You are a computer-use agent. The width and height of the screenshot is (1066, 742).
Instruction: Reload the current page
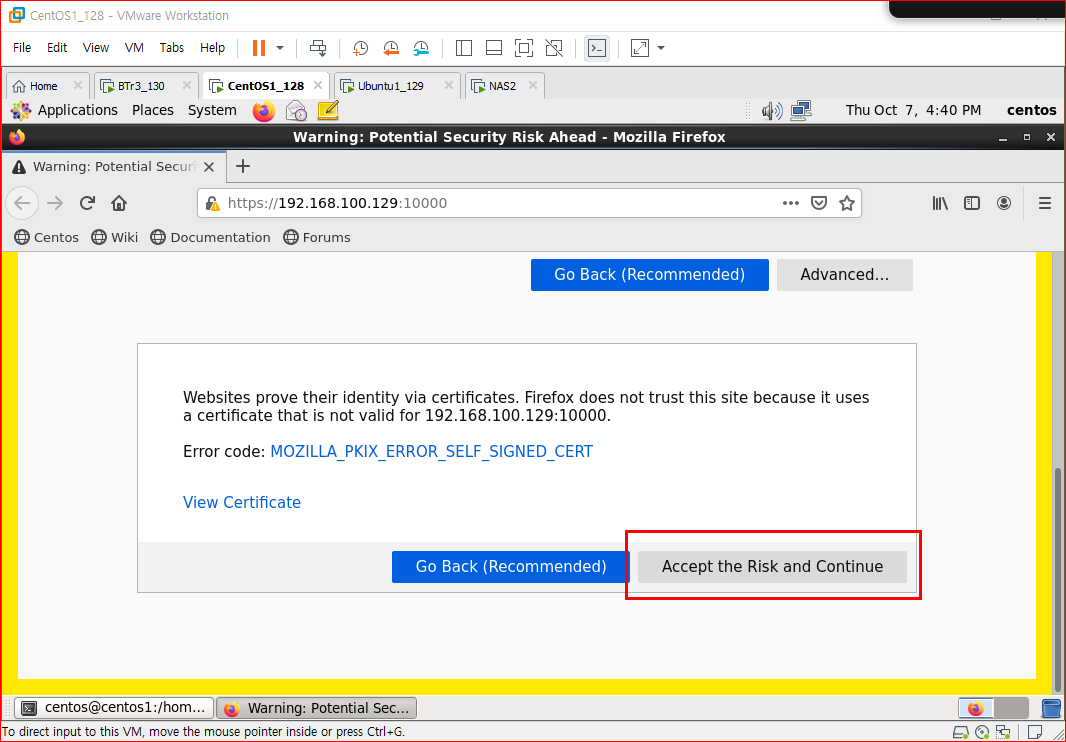tap(87, 203)
